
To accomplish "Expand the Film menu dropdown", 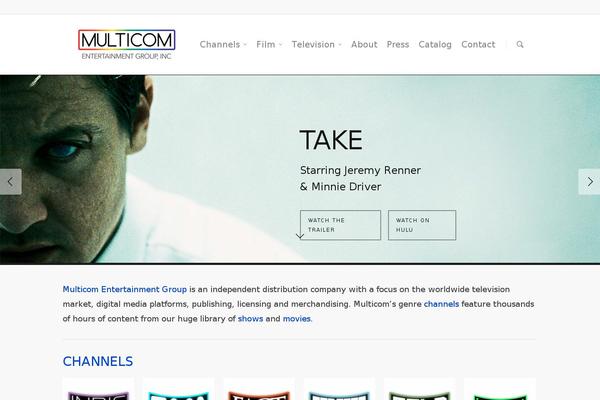I will coord(269,44).
